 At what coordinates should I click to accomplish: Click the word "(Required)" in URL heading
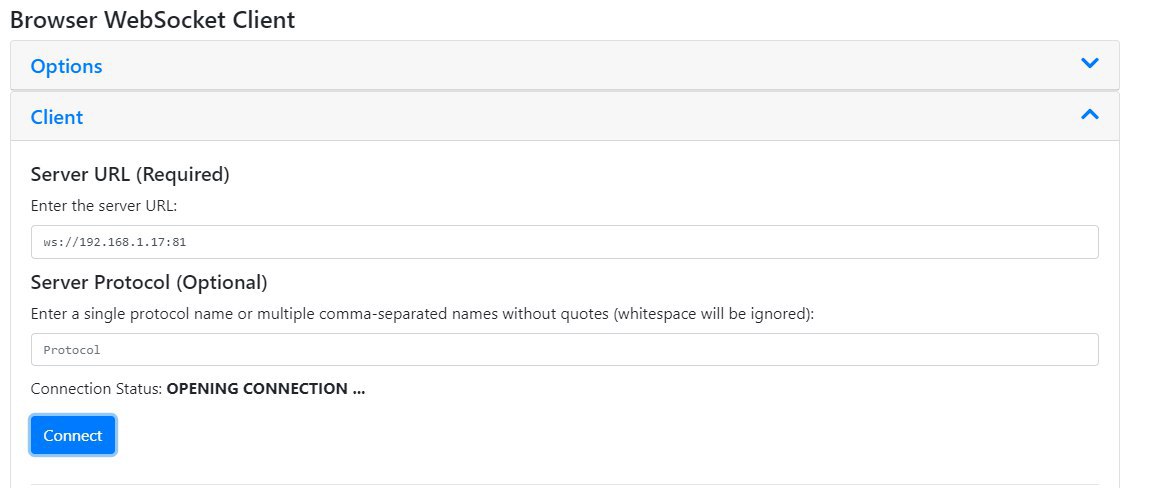click(x=182, y=174)
